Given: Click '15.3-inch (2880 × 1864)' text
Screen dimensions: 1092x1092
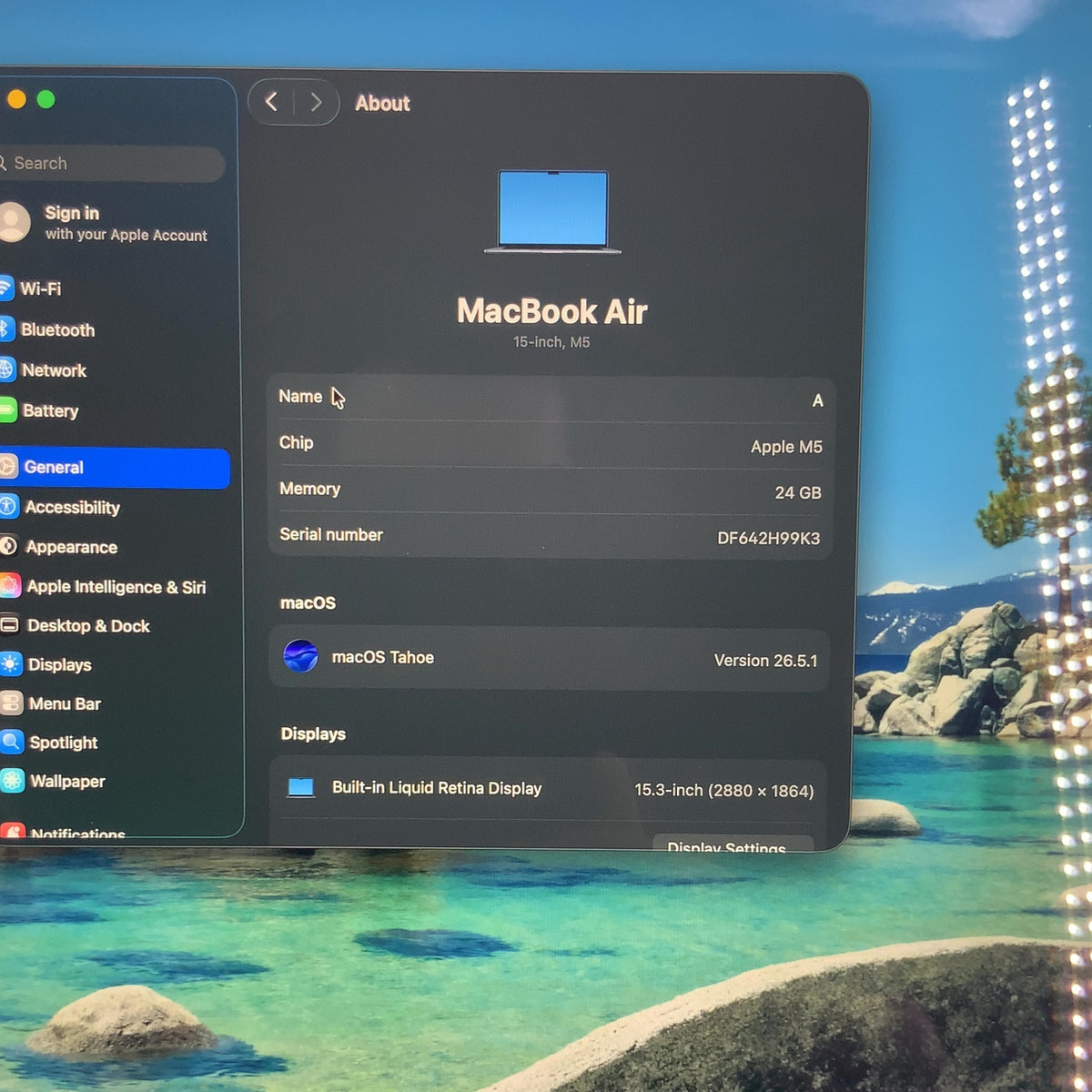Looking at the screenshot, I should [x=724, y=791].
